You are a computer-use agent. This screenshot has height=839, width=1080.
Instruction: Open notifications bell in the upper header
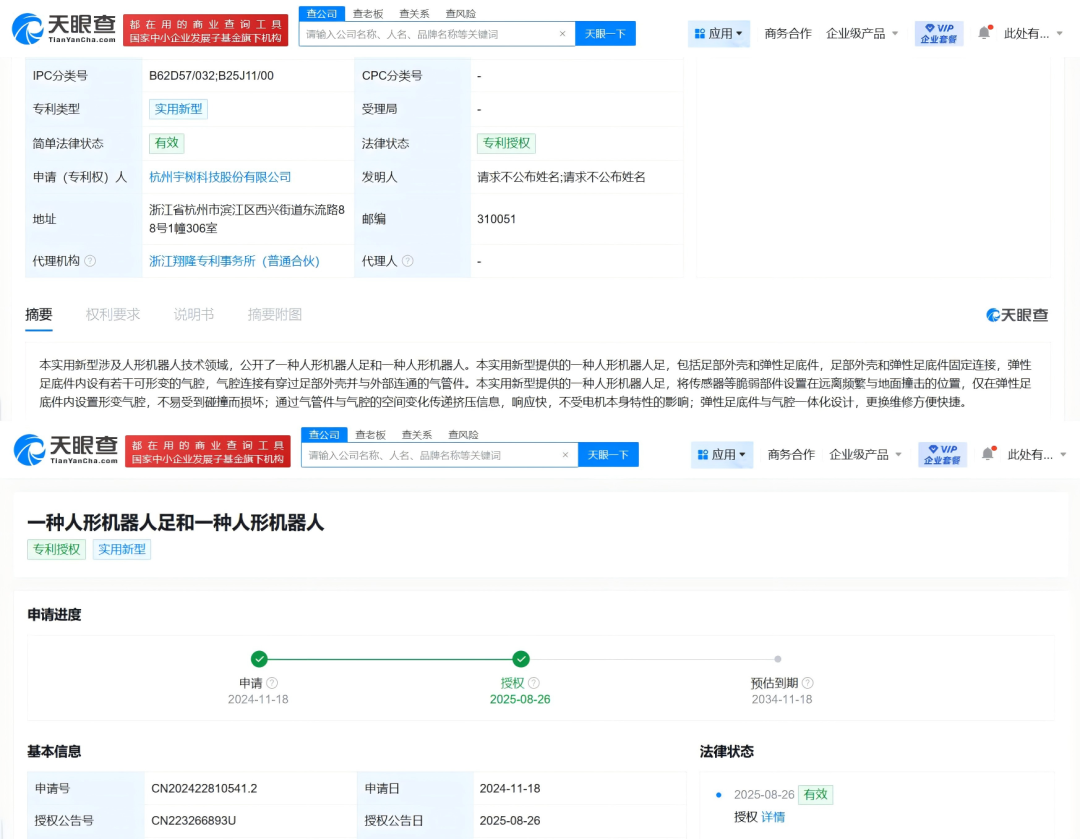tap(984, 32)
